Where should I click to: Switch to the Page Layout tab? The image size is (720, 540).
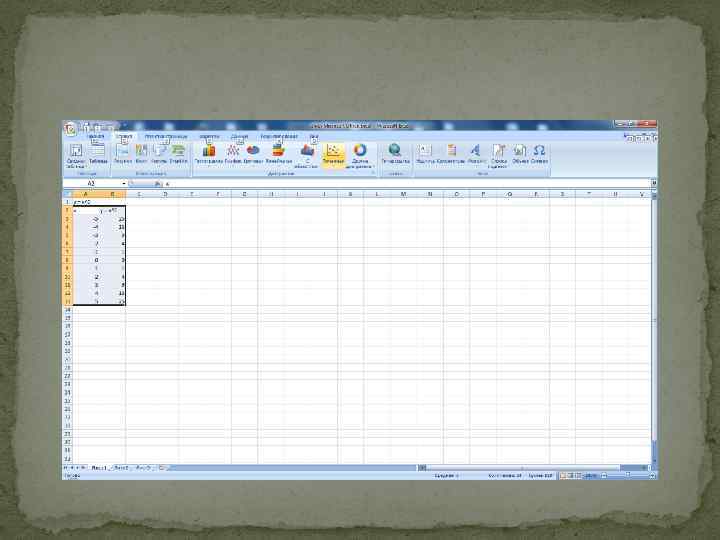[x=166, y=136]
